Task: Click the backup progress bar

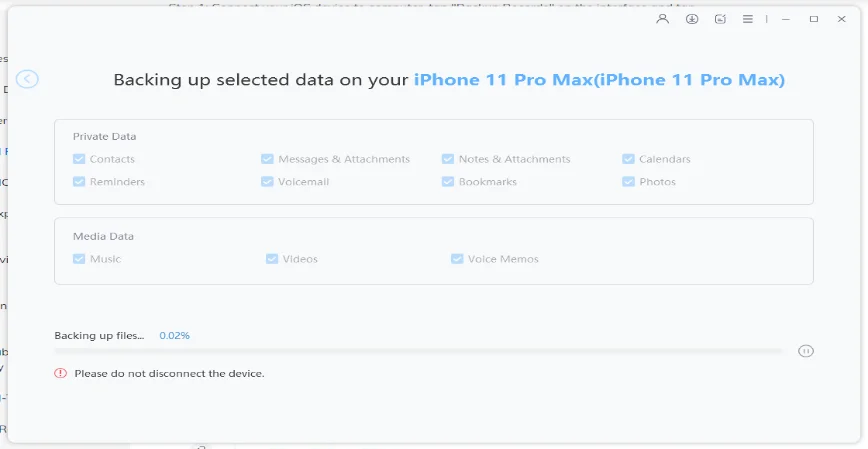Action: (x=418, y=351)
